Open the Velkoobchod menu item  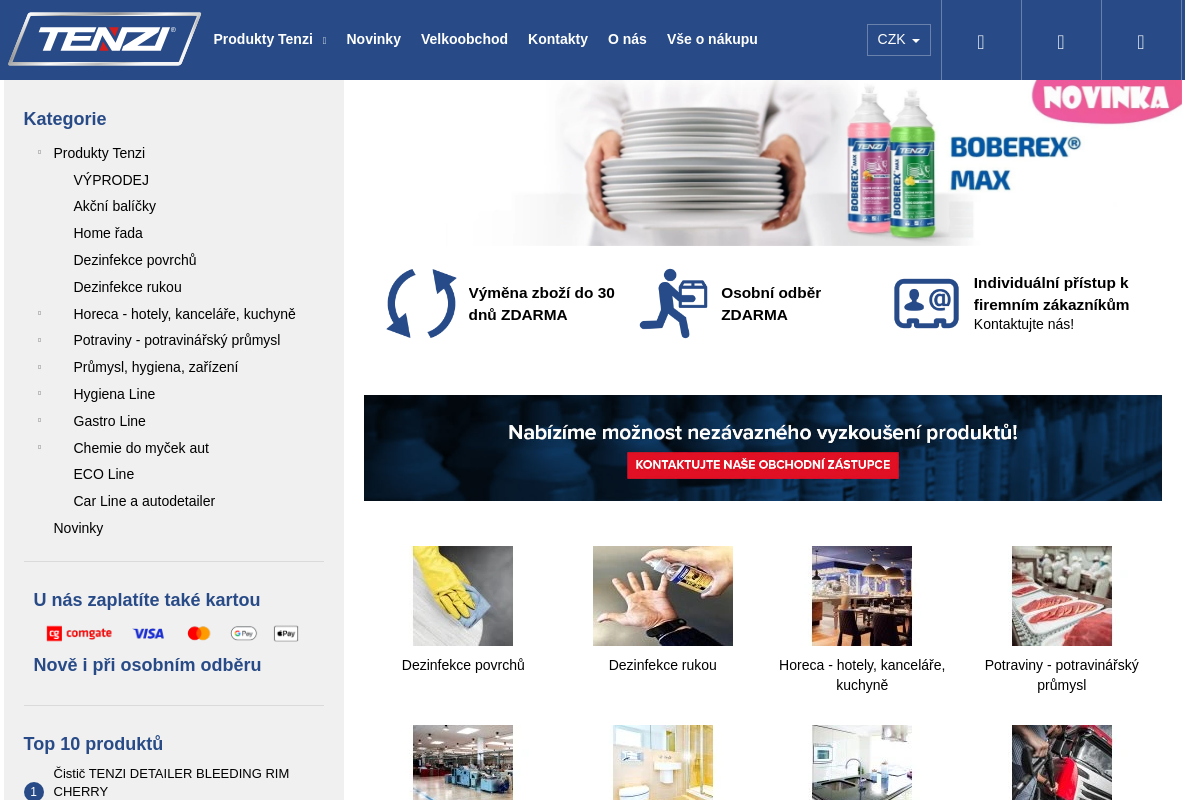click(x=464, y=39)
